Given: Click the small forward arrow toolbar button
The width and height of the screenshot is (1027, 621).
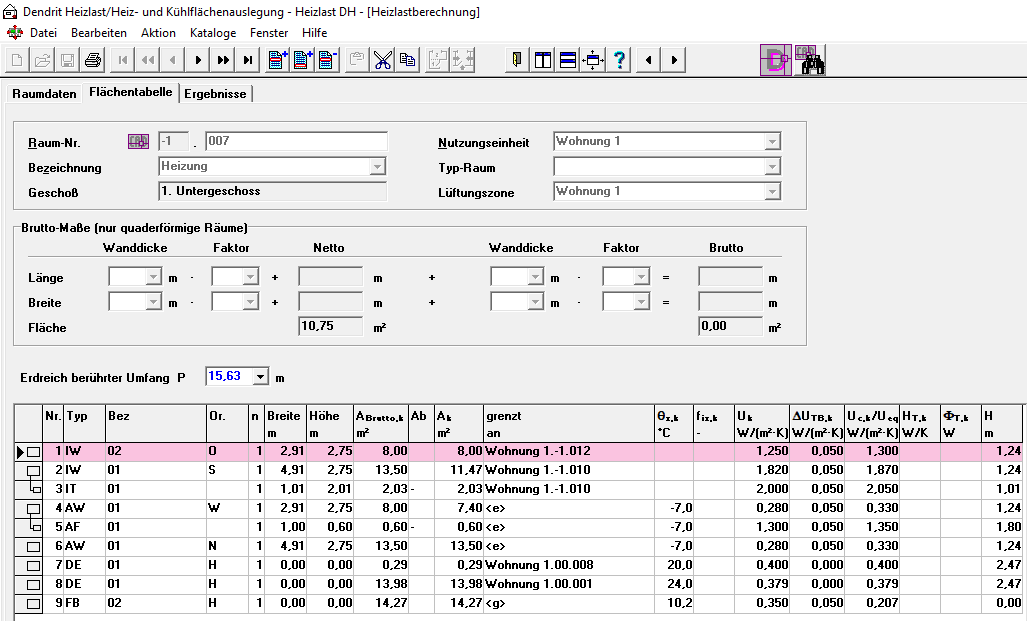Looking at the screenshot, I should (674, 60).
